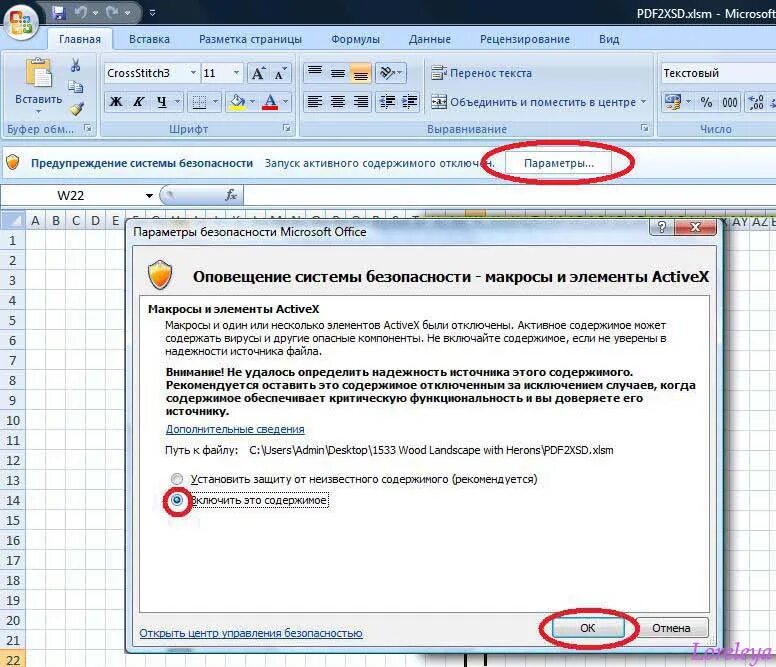Toggle Перенос текста wrap text

482,73
